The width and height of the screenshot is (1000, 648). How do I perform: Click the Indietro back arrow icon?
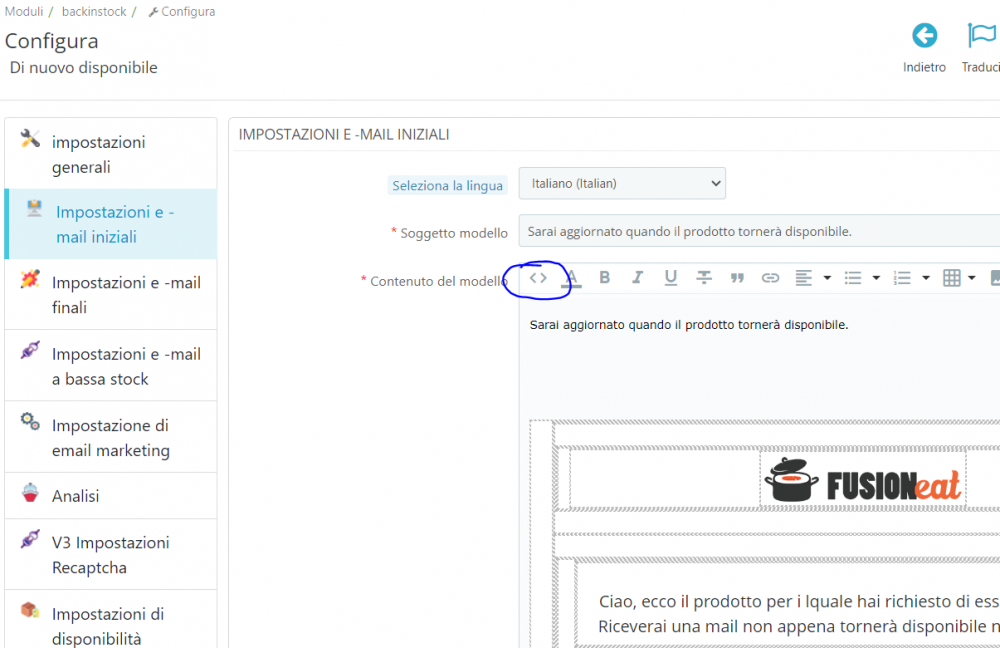(x=924, y=36)
